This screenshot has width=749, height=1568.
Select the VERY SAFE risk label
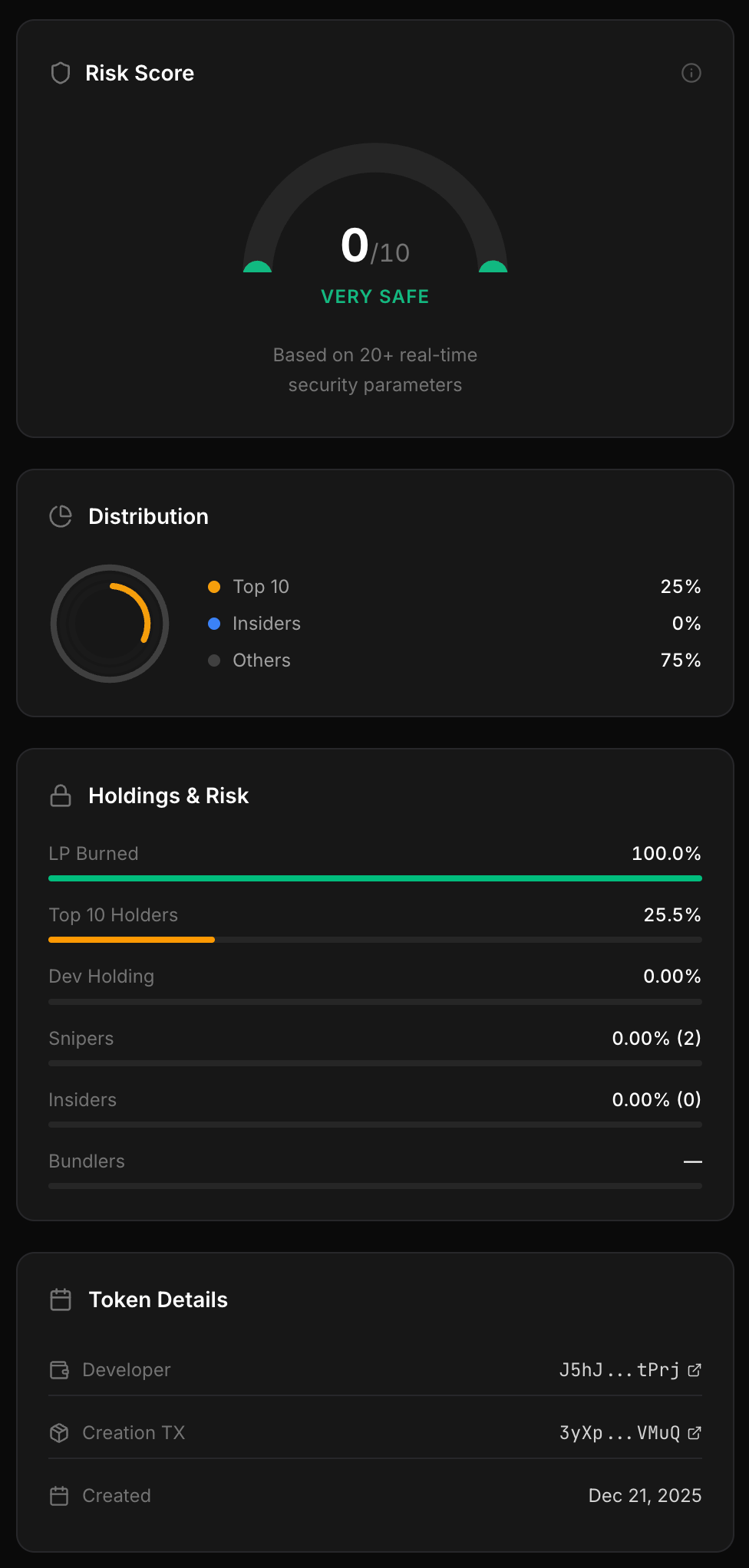pos(374,296)
